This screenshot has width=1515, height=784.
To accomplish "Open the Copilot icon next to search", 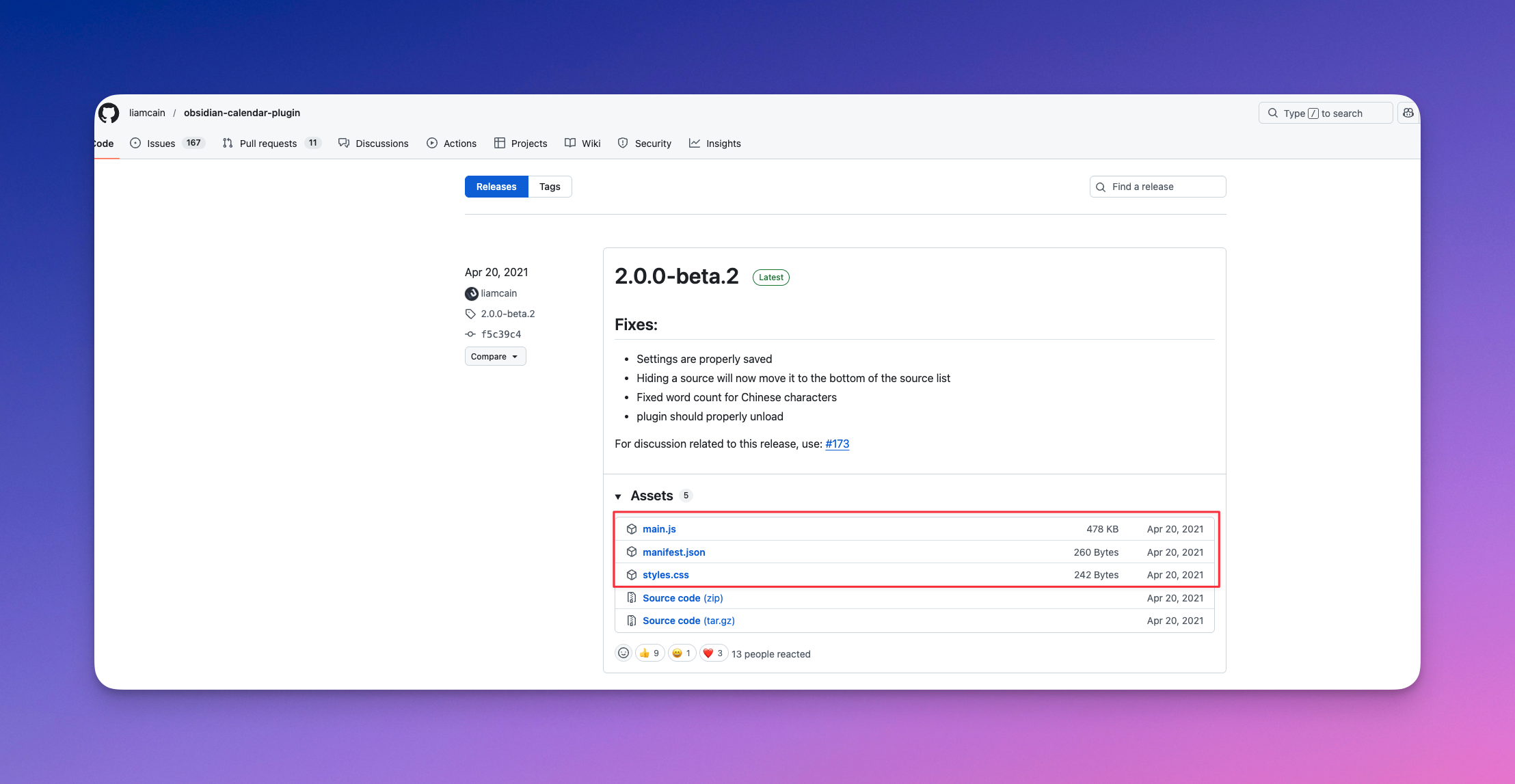I will [x=1408, y=113].
